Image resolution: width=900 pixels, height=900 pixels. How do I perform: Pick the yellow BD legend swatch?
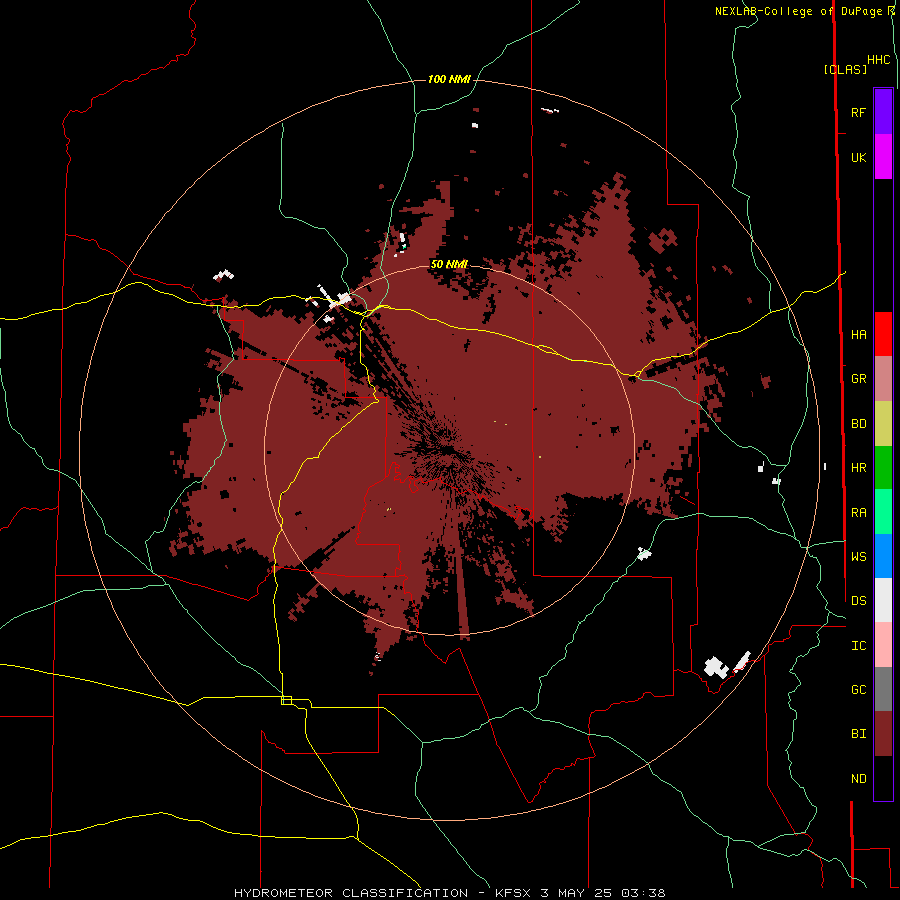point(883,423)
